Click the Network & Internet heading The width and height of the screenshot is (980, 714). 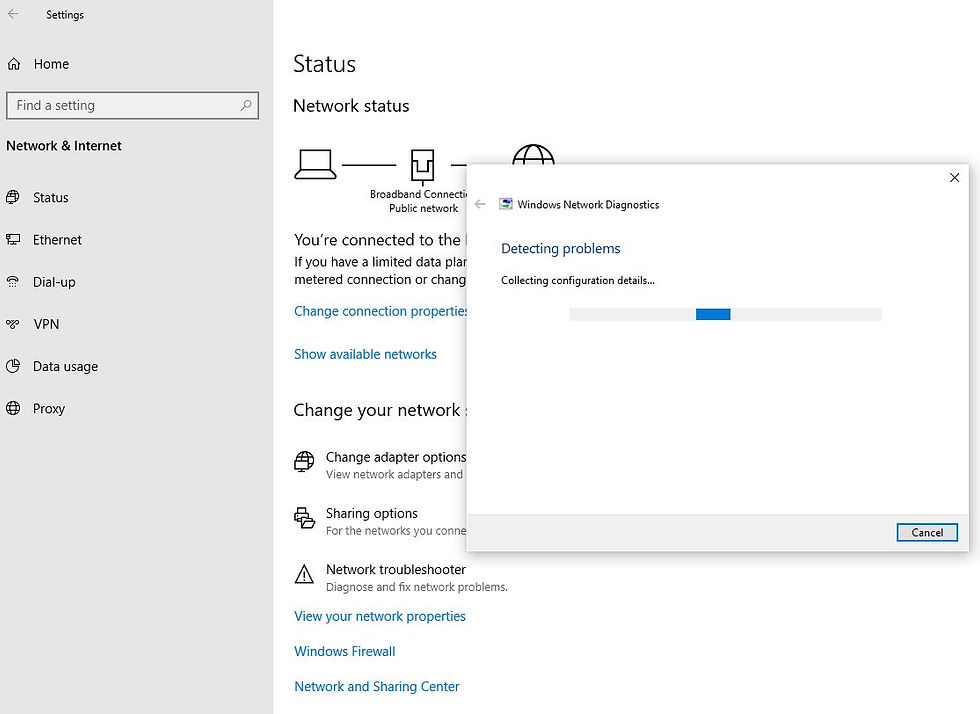pos(64,146)
